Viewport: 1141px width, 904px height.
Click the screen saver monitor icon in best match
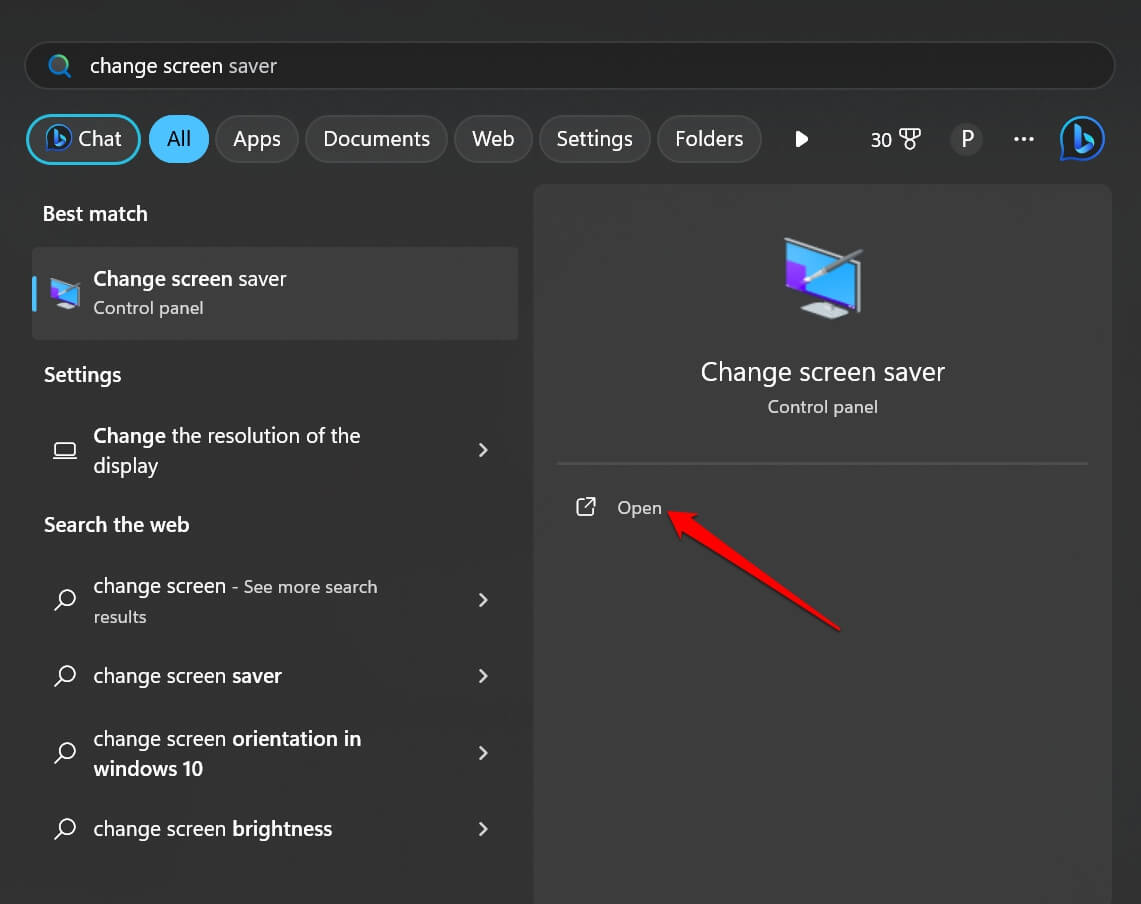(65, 293)
